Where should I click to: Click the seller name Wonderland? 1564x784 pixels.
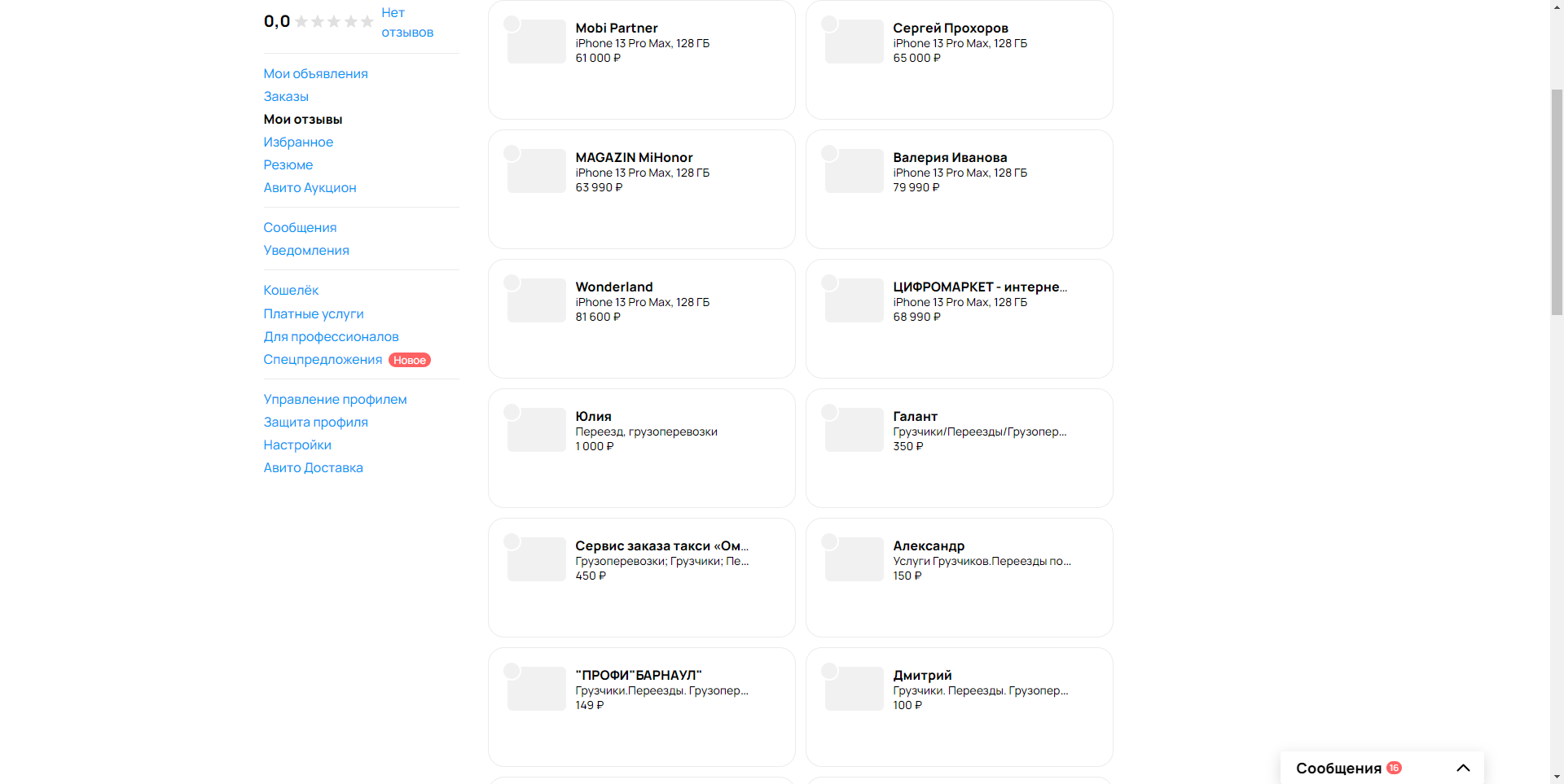(x=614, y=287)
